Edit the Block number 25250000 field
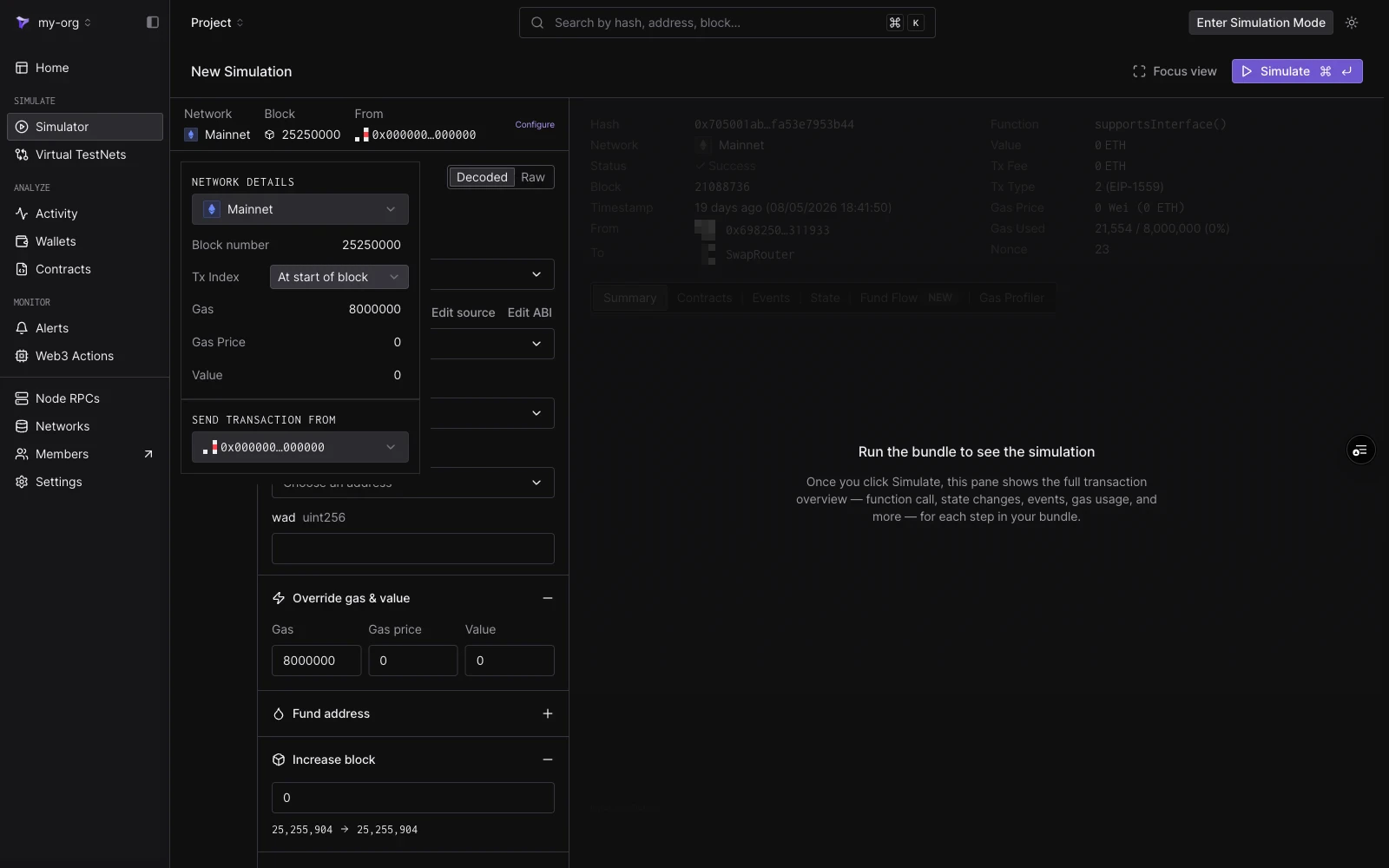Screen dimensions: 1389x868 372,245
